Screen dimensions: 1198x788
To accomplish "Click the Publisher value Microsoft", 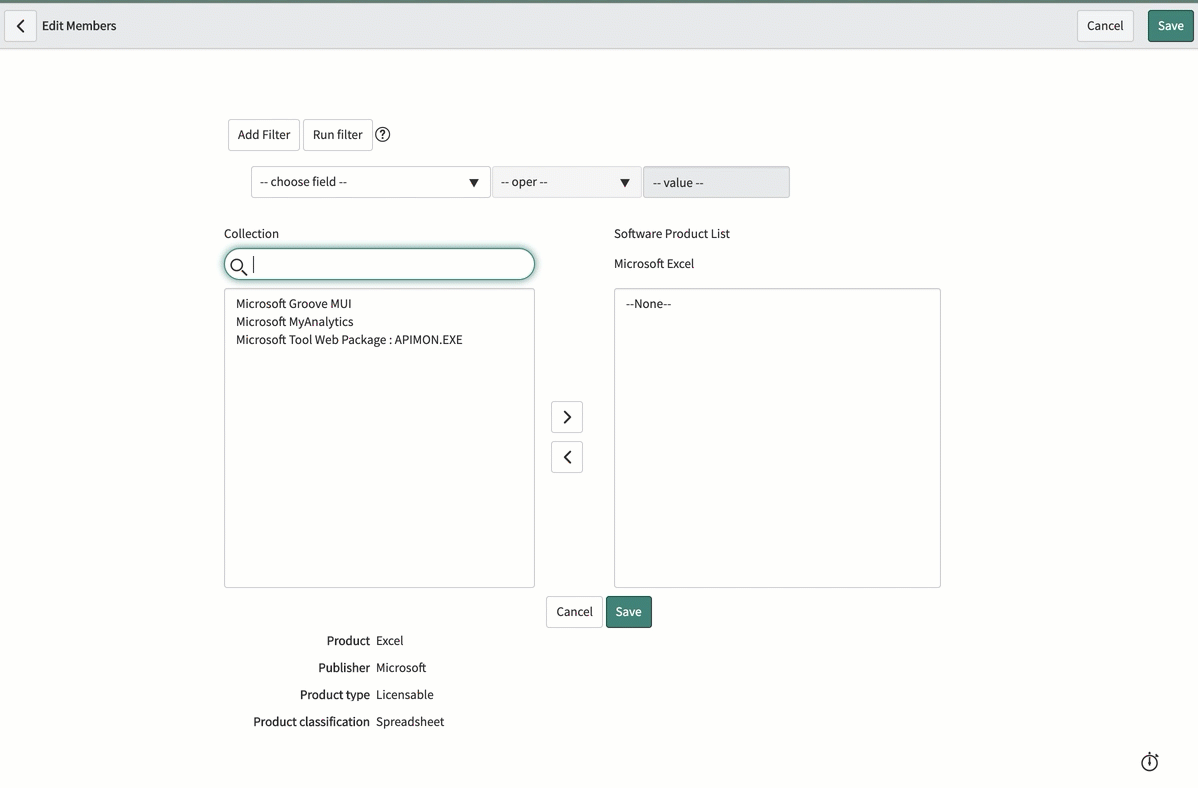I will [401, 668].
